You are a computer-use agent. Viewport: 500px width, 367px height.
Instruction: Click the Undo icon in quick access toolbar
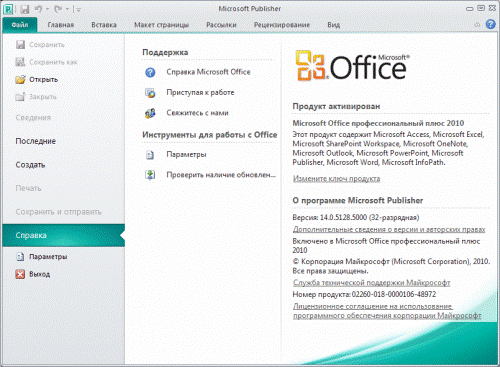point(38,9)
